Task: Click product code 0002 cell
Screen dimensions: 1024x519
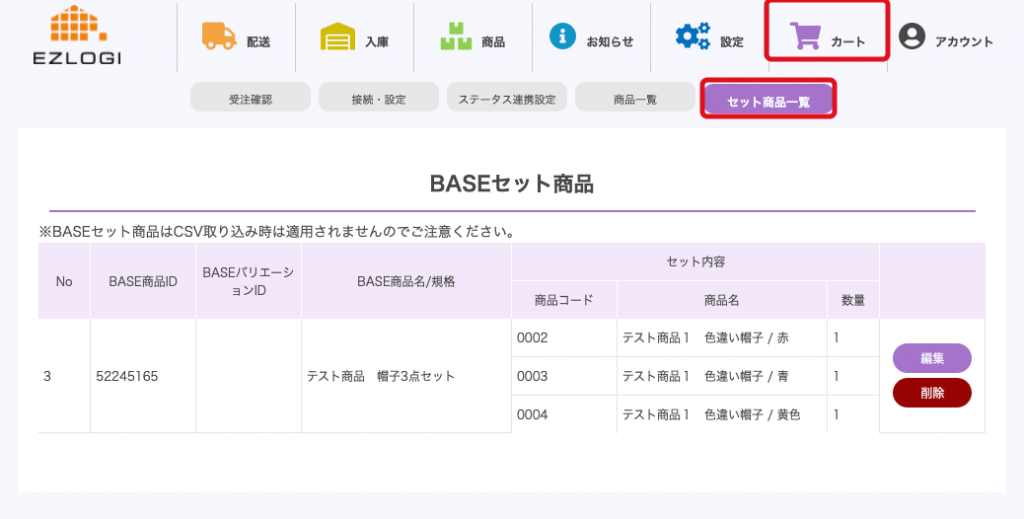Action: [533, 338]
